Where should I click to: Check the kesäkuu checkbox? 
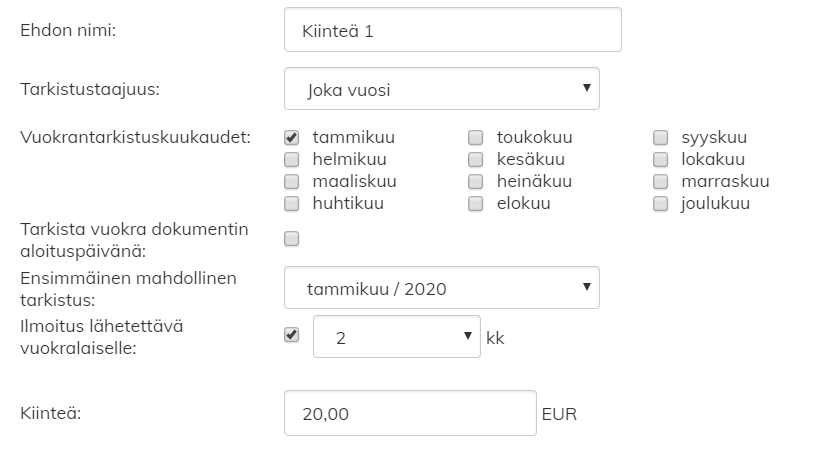[x=476, y=159]
